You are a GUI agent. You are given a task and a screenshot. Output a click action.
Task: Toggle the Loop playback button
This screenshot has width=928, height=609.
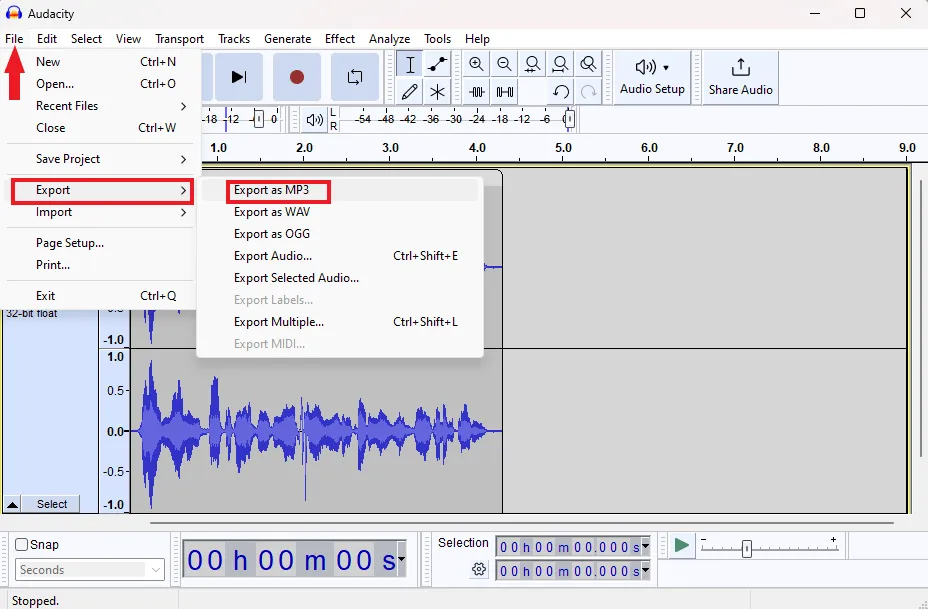click(355, 77)
